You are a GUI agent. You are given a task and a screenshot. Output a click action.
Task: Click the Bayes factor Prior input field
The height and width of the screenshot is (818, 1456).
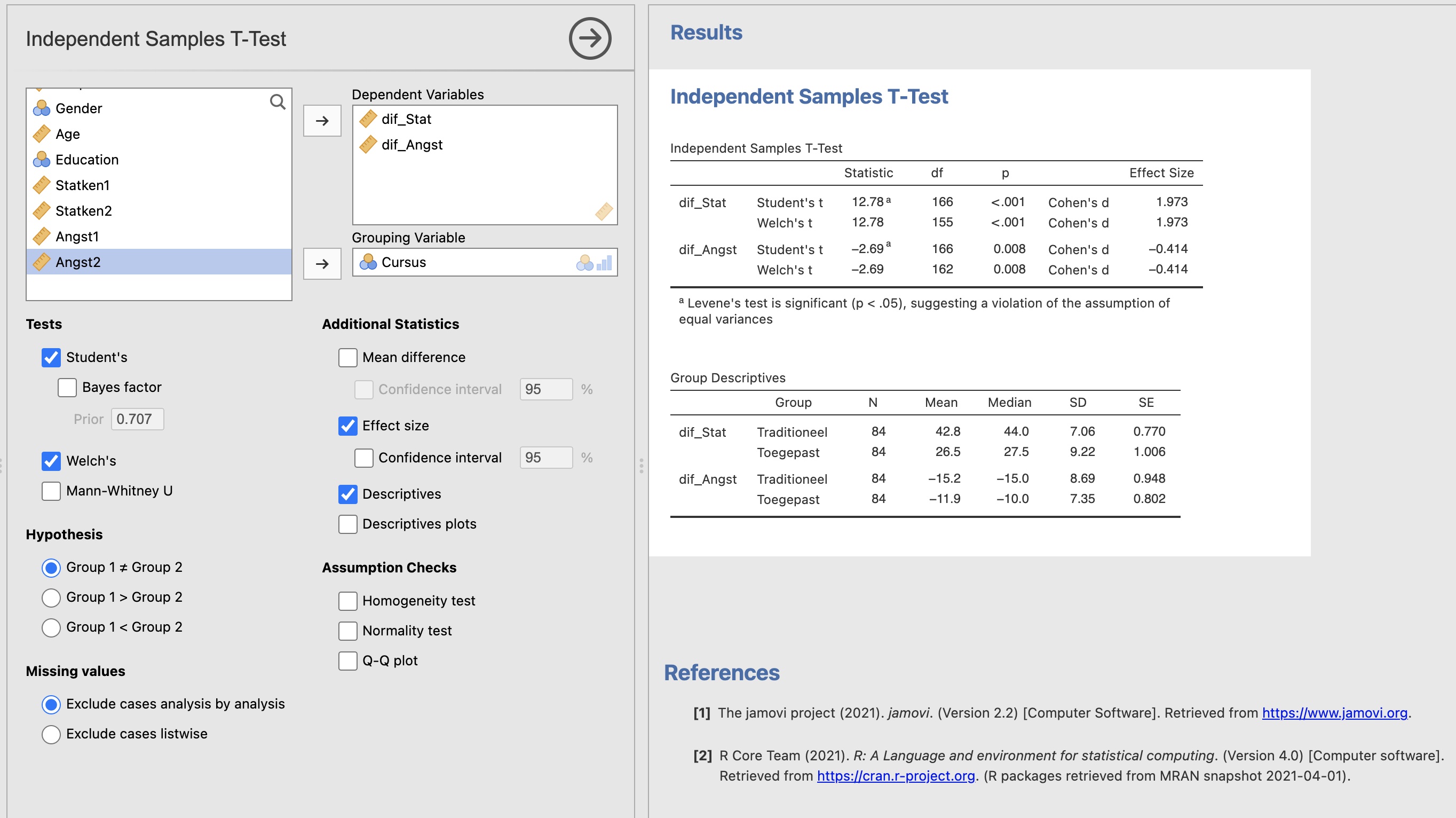pyautogui.click(x=137, y=419)
